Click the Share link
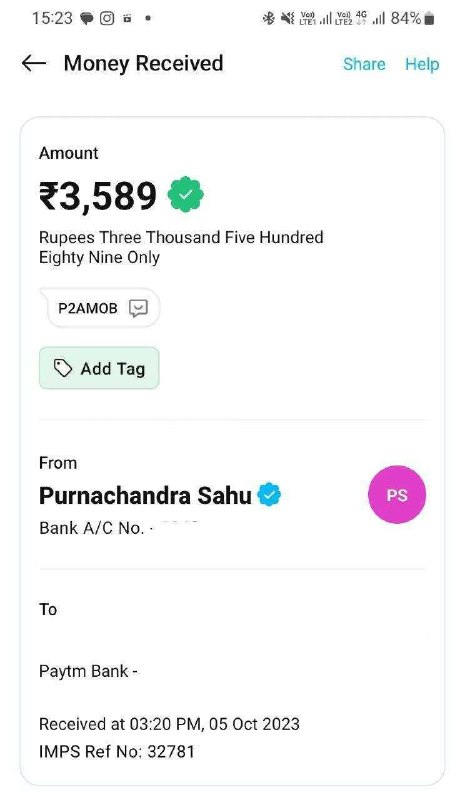The image size is (465, 800). [364, 64]
